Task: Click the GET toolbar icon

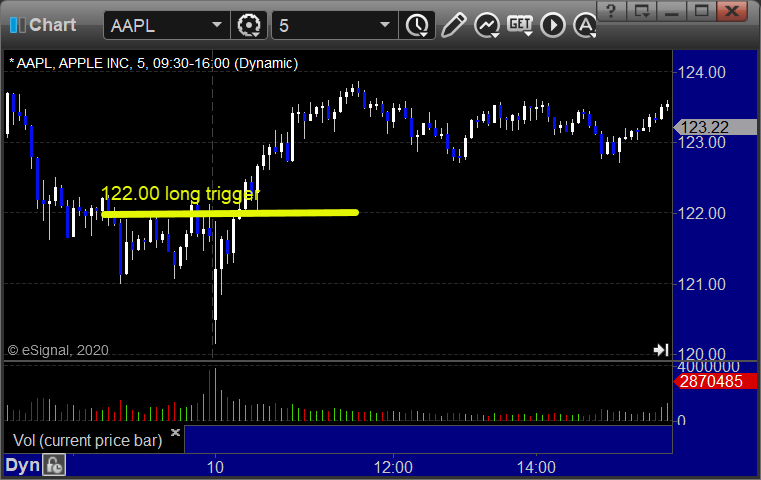Action: coord(520,24)
